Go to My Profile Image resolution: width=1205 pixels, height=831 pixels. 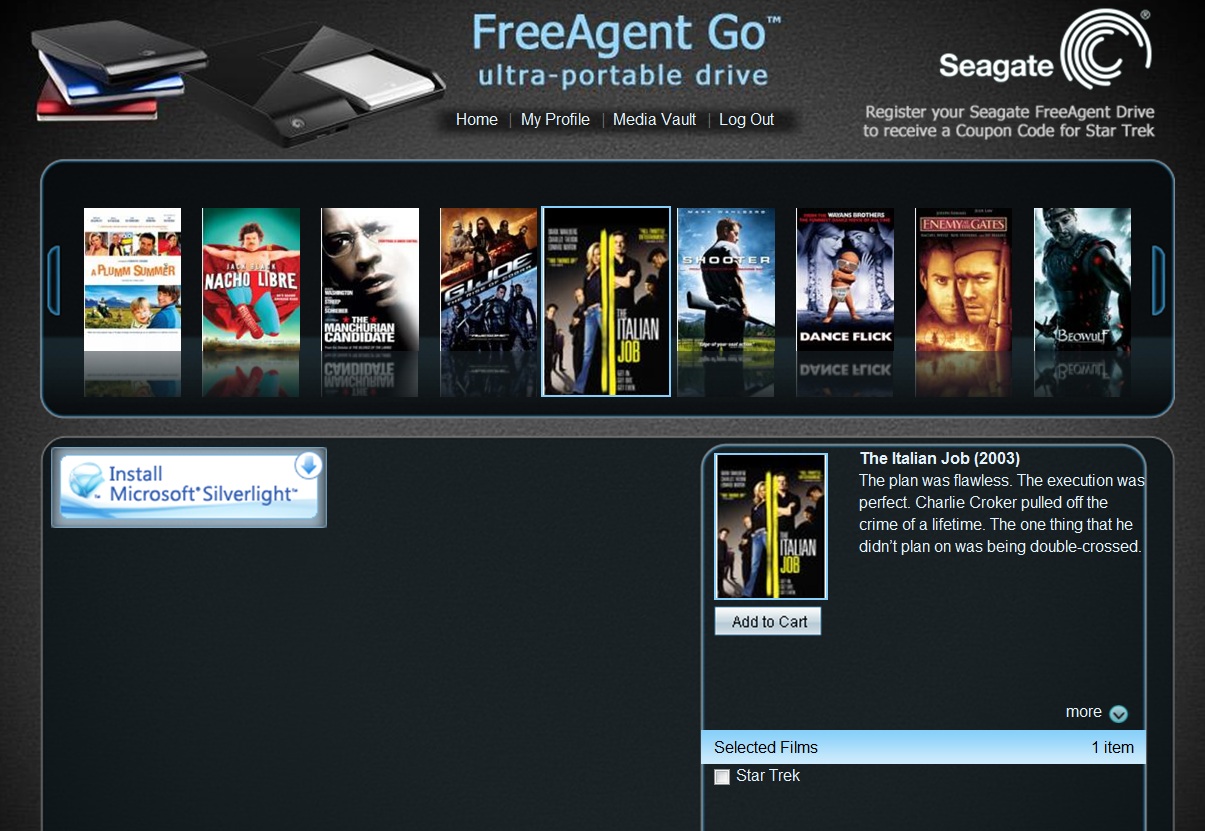coord(555,119)
